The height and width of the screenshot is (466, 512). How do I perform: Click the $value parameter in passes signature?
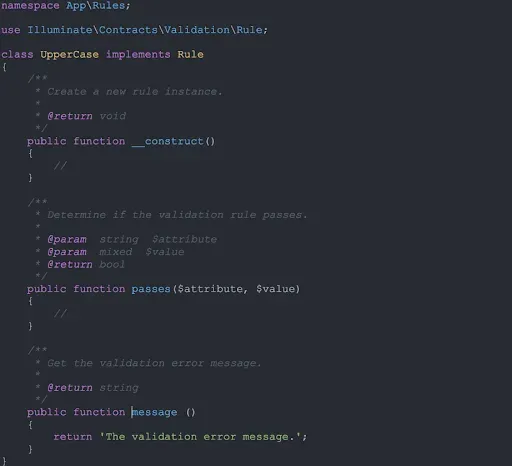point(276,289)
